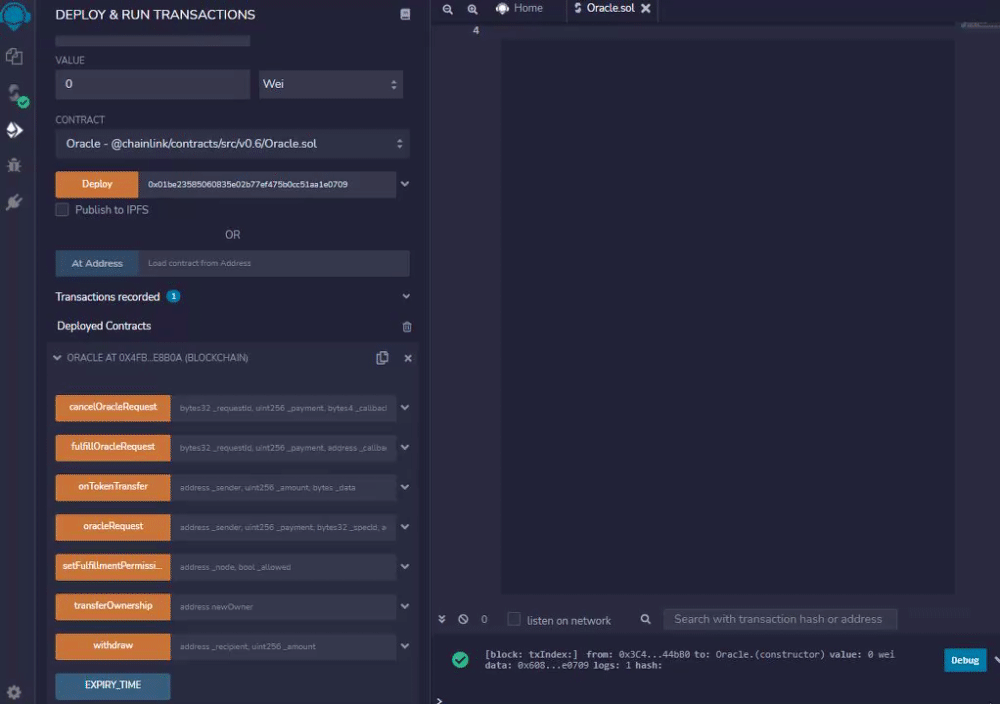Zoom in the editor
The height and width of the screenshot is (704, 1000).
[x=473, y=9]
